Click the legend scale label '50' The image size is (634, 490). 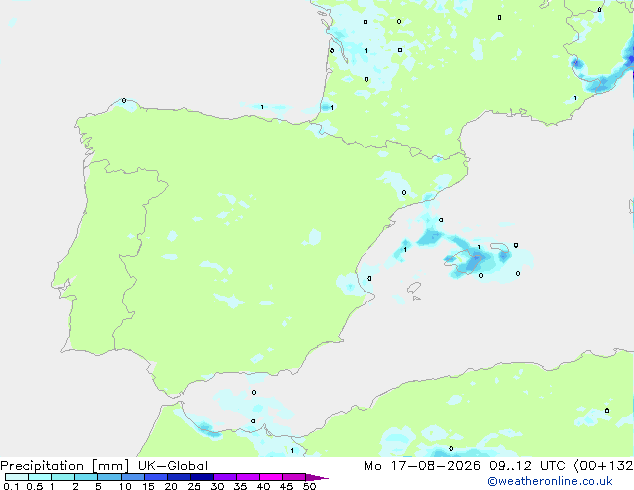[x=309, y=486]
